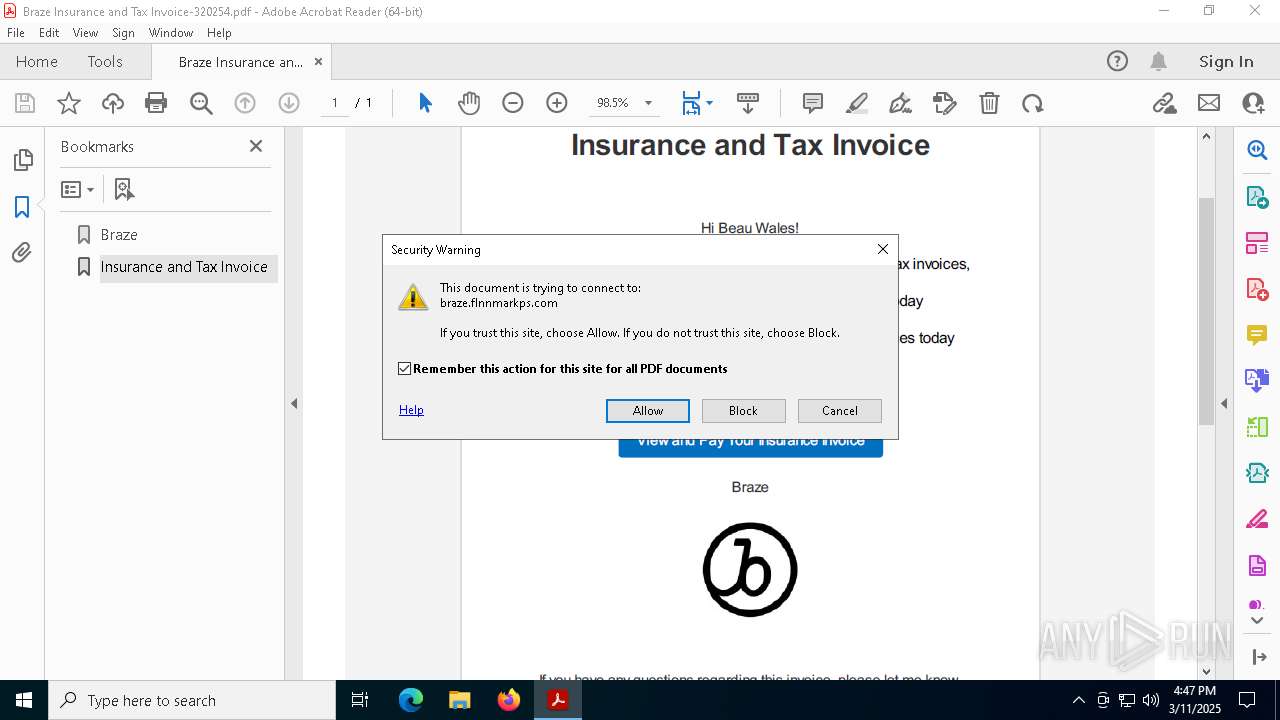Open the Help menu
The image size is (1280, 720).
tap(219, 33)
